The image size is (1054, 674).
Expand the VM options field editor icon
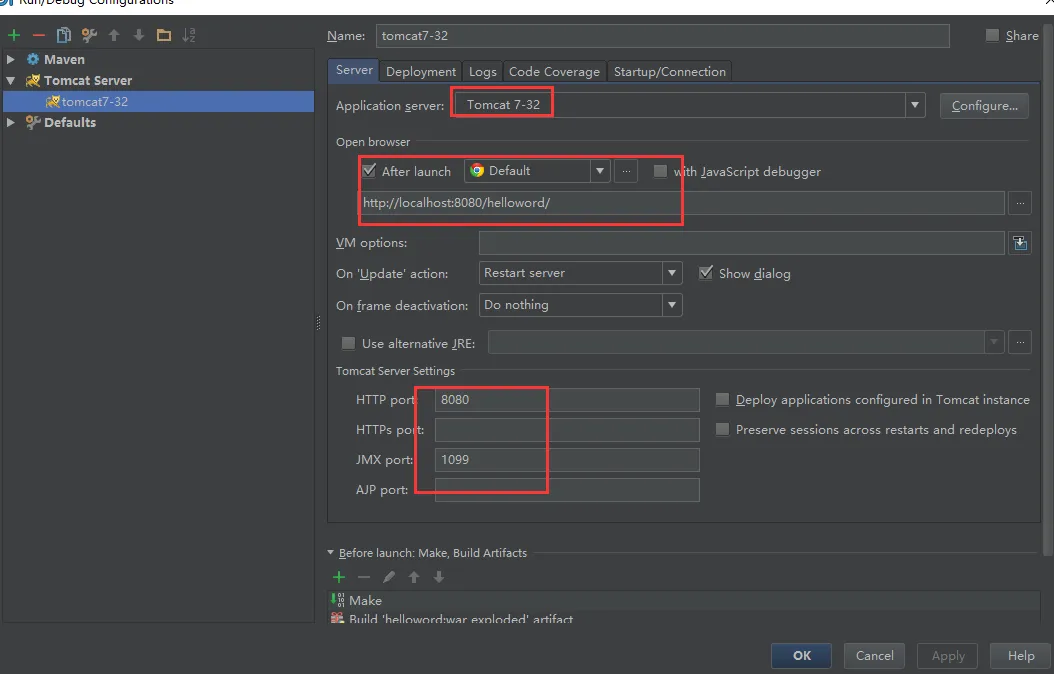1020,243
